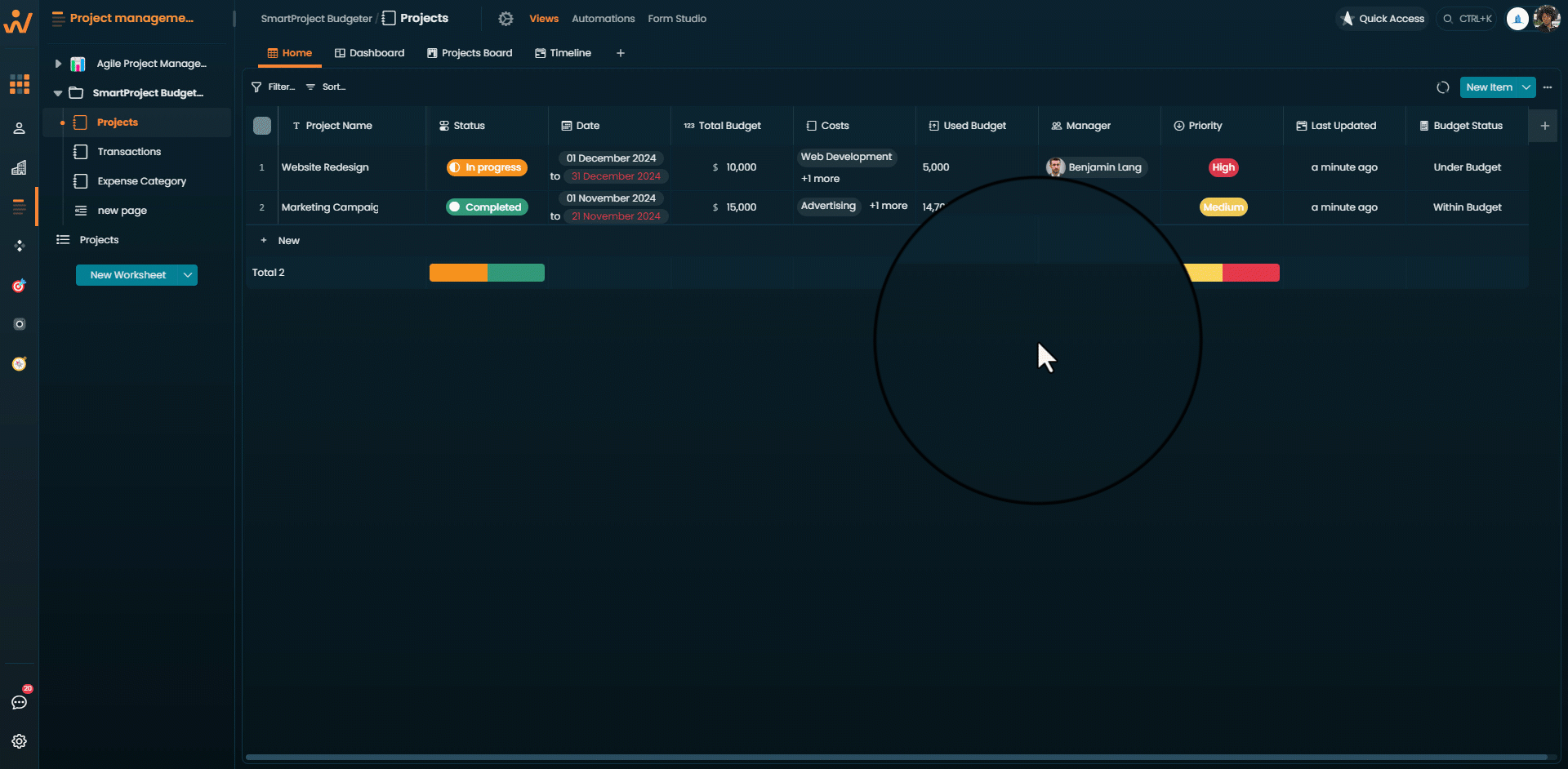The image size is (1568, 769).
Task: Click Quick Access button
Action: click(1382, 19)
